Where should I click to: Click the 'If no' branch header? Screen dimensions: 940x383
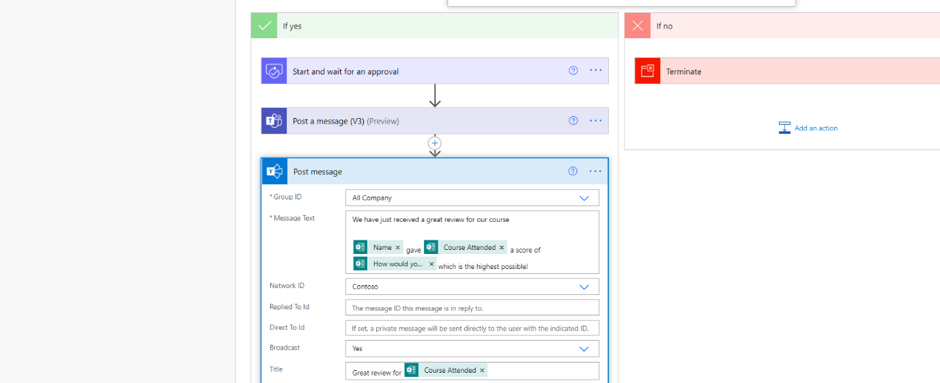(x=782, y=26)
